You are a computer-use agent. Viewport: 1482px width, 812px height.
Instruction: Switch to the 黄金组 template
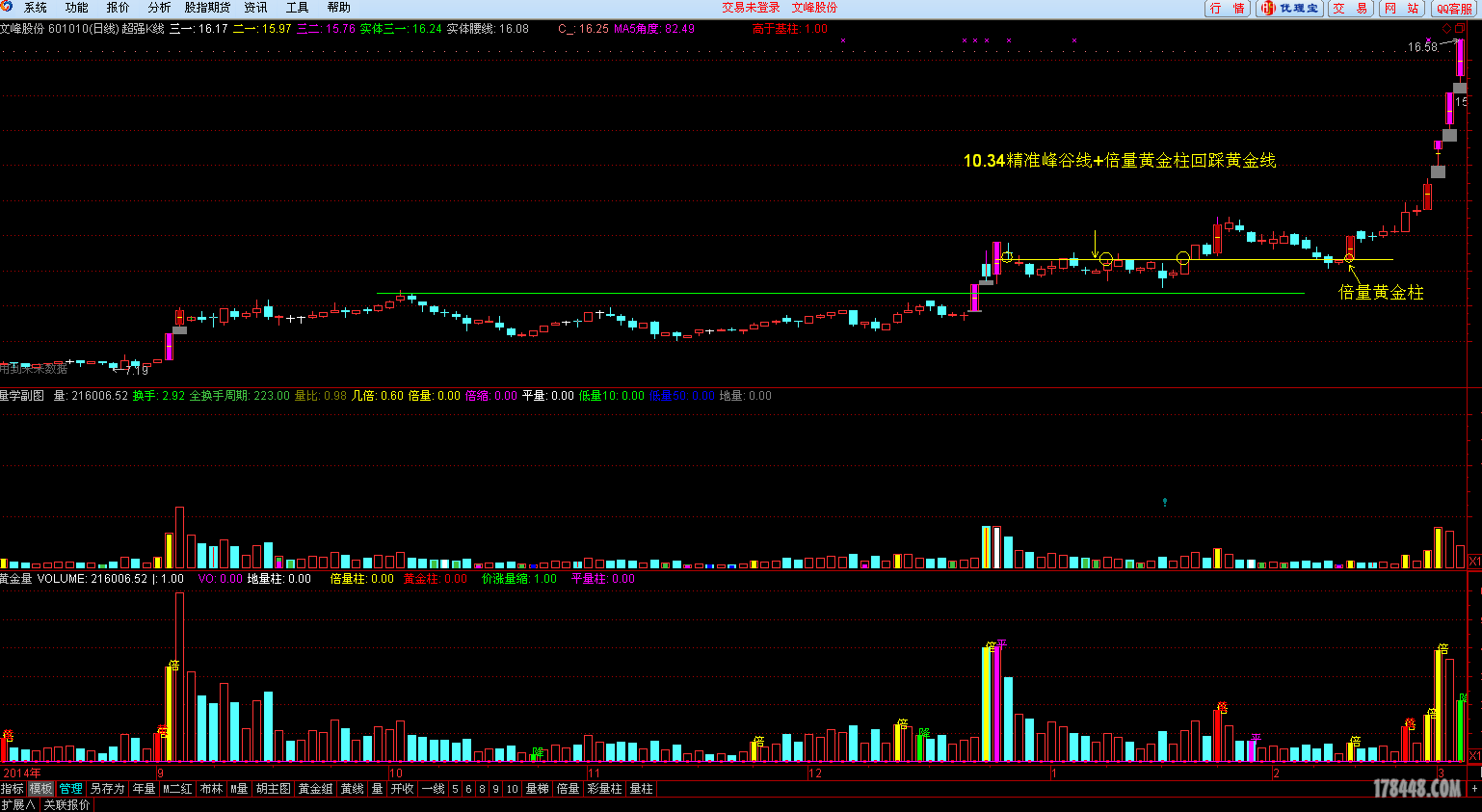click(x=316, y=789)
